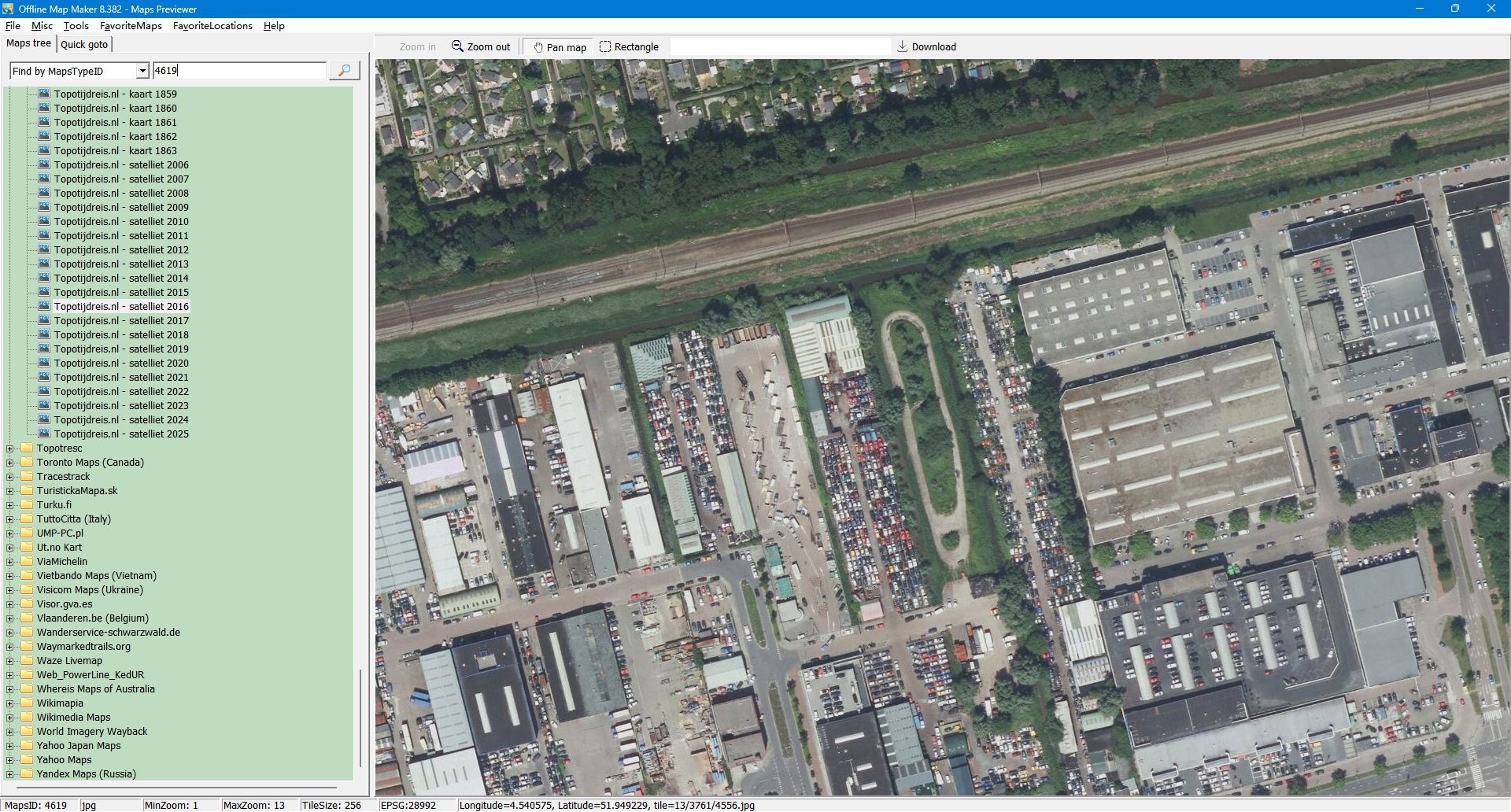The height and width of the screenshot is (812, 1511).
Task: Activate the Pan map hand tool
Action: click(x=559, y=47)
